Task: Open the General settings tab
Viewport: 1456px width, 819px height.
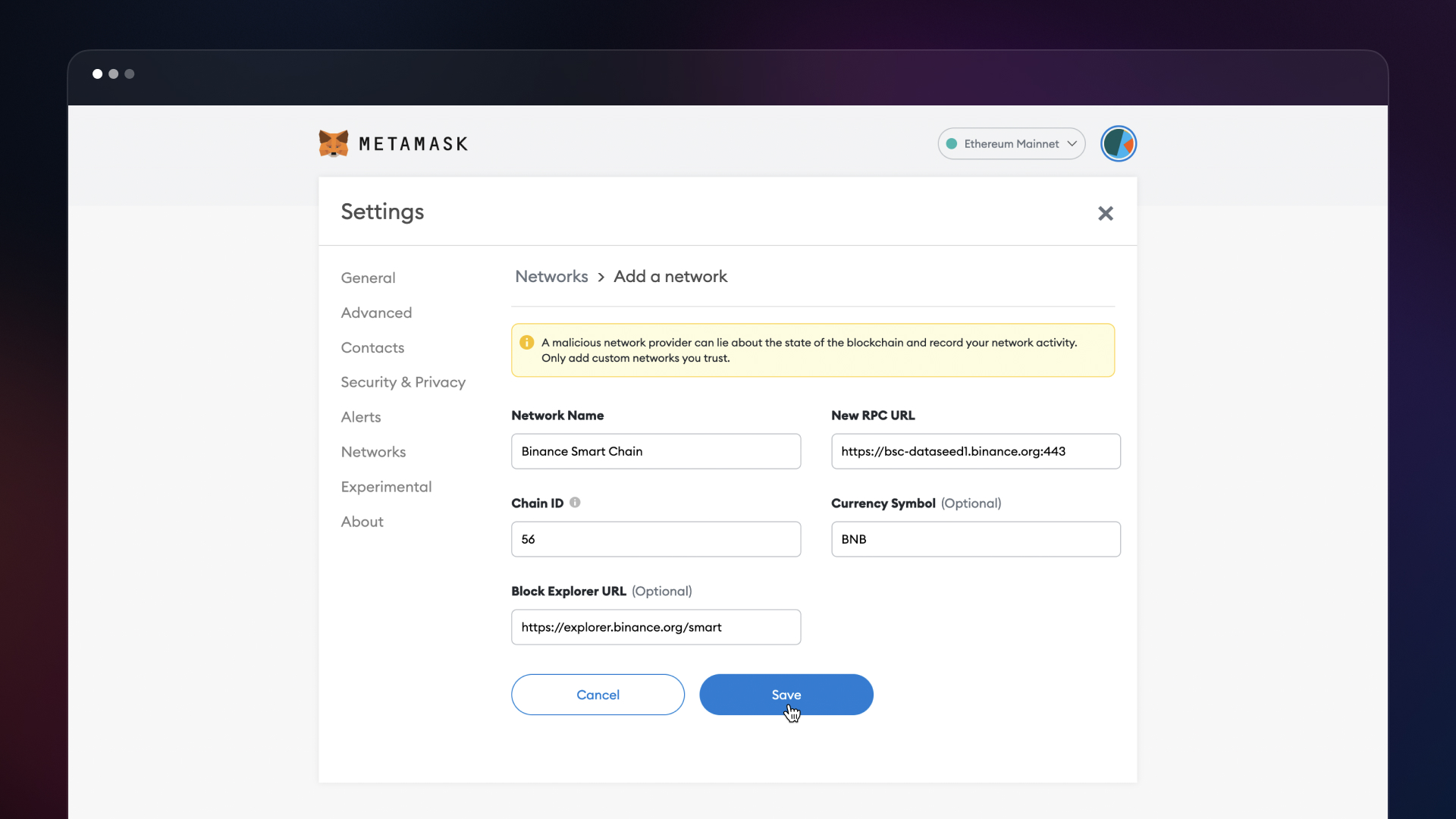Action: (368, 278)
